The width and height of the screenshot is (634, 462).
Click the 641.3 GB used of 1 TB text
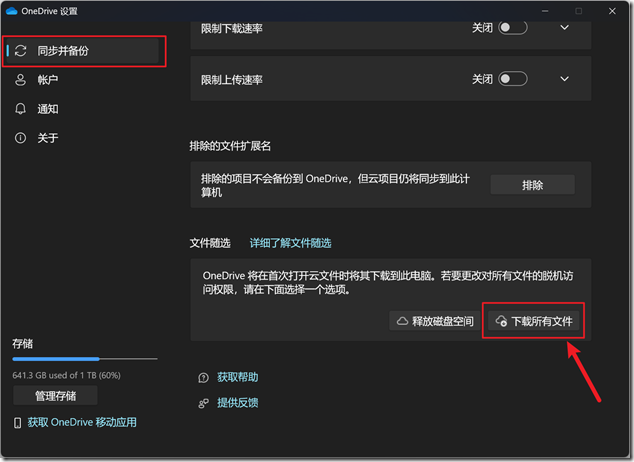[66, 375]
